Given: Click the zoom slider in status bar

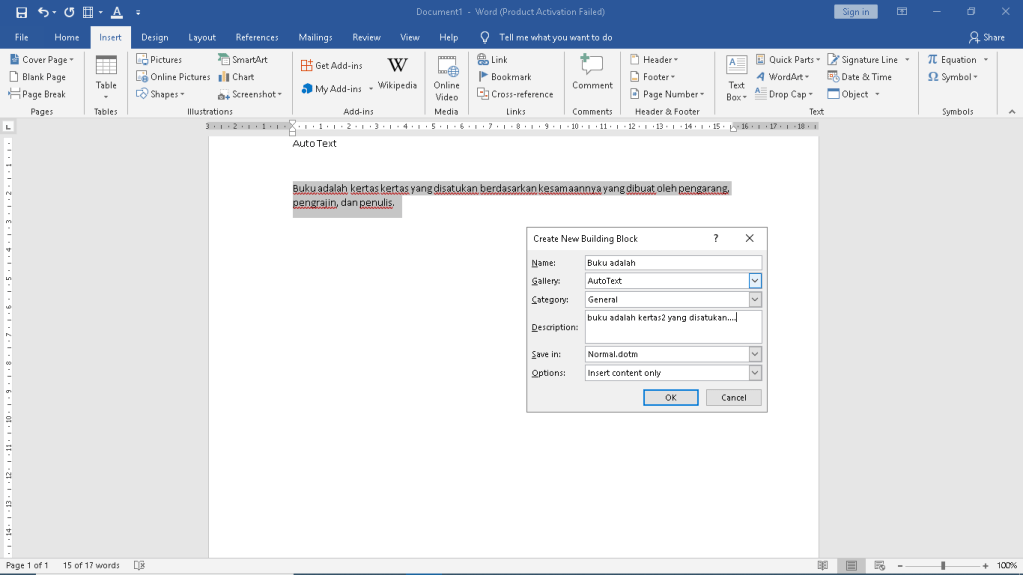Looking at the screenshot, I should 942,565.
